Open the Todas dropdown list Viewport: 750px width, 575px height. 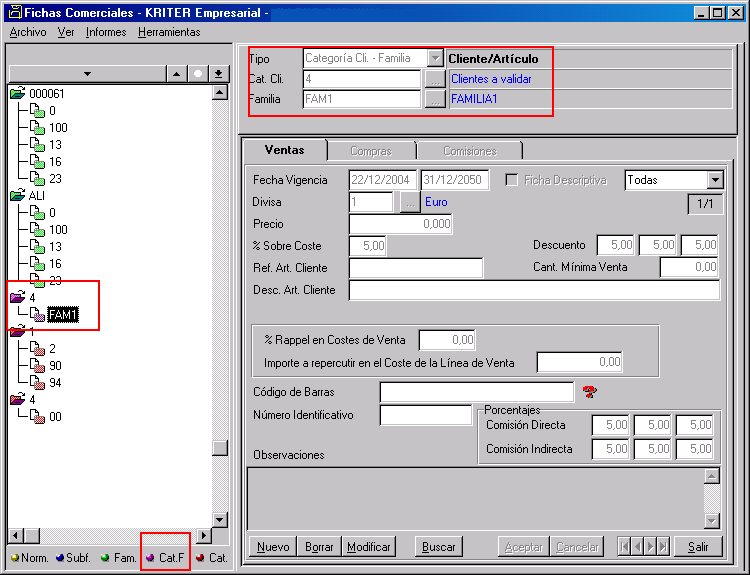click(x=714, y=180)
